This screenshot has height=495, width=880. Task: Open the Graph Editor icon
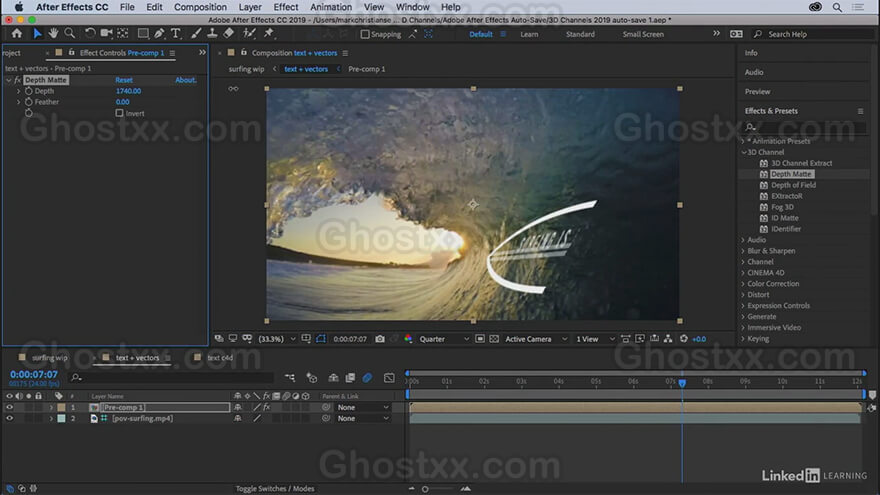[x=389, y=378]
